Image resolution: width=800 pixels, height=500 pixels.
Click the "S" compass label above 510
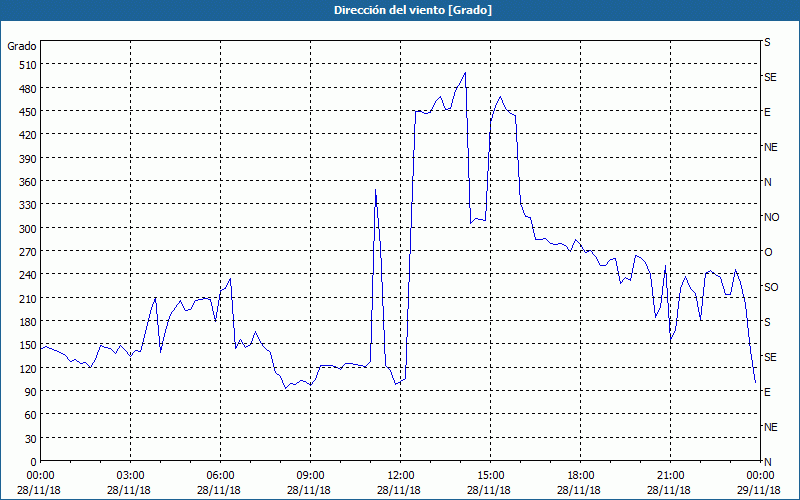[x=767, y=42]
